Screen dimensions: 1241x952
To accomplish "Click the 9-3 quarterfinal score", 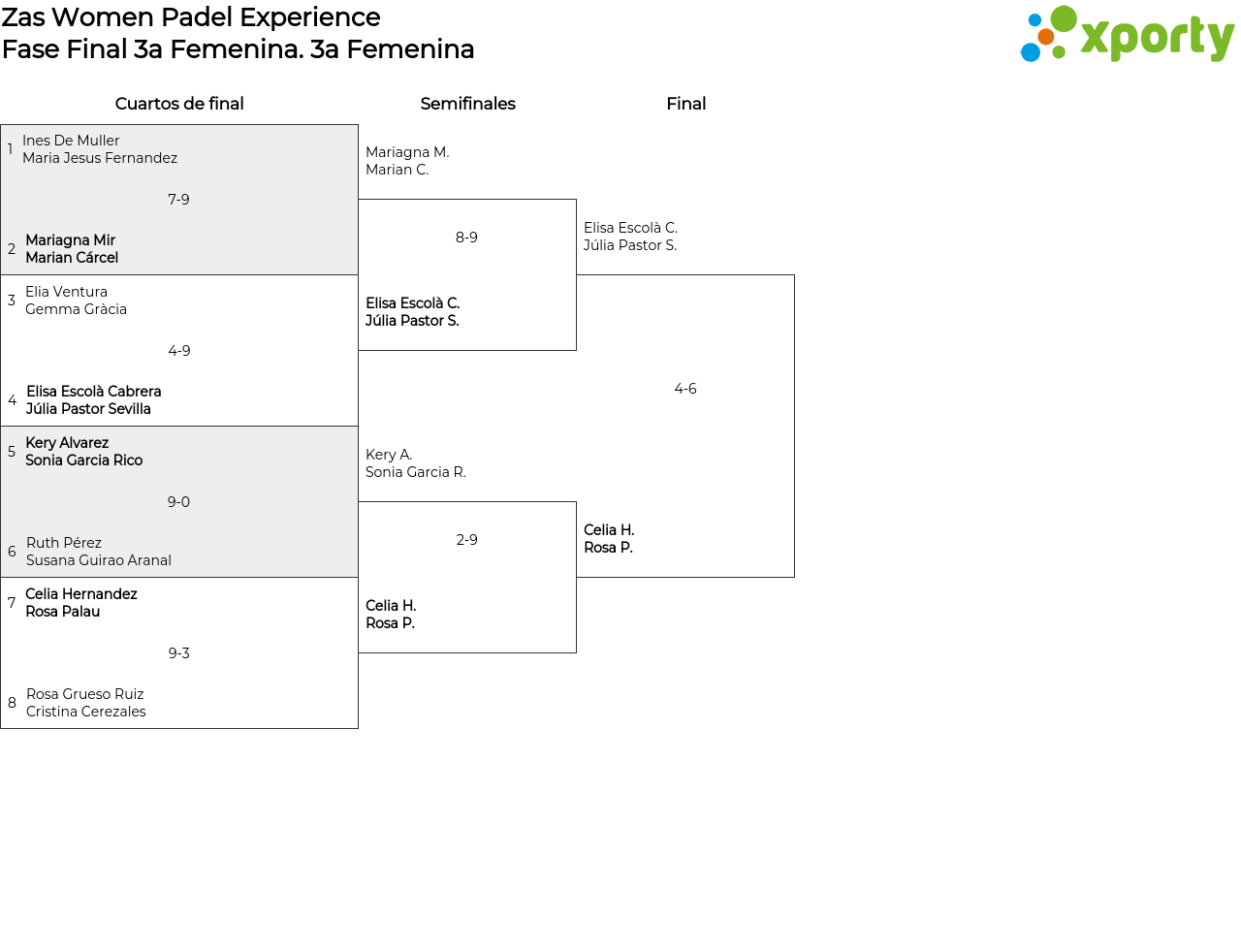I will point(179,653).
